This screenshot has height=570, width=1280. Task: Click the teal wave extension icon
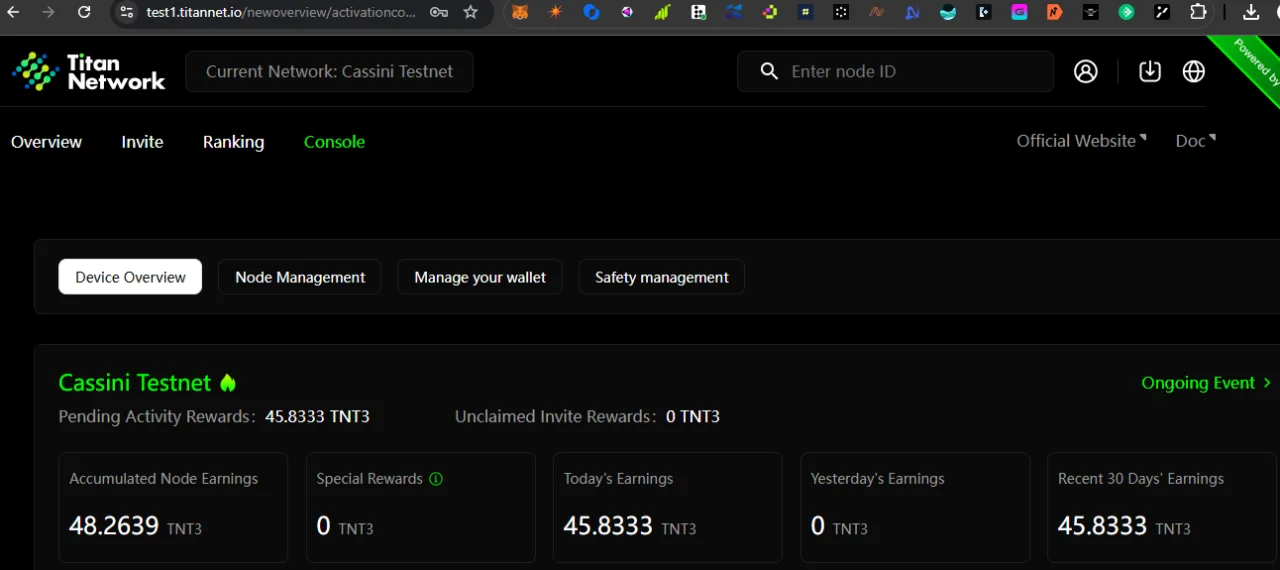coord(948,12)
